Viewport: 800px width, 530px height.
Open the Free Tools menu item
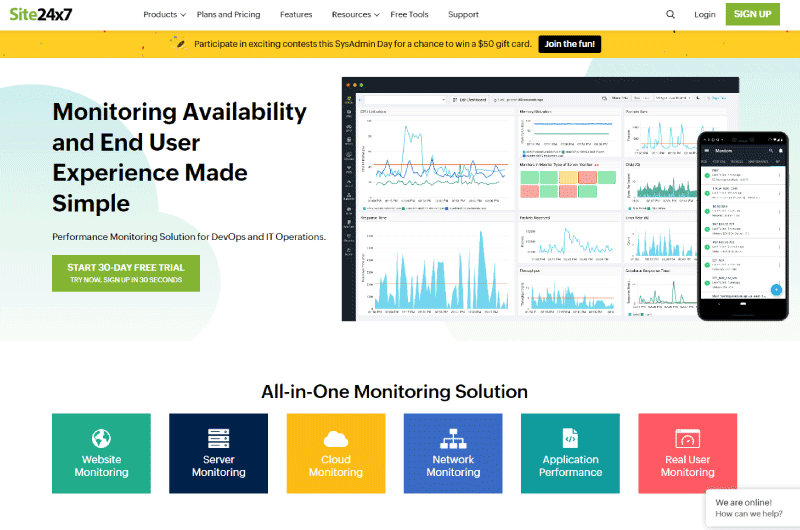point(409,14)
